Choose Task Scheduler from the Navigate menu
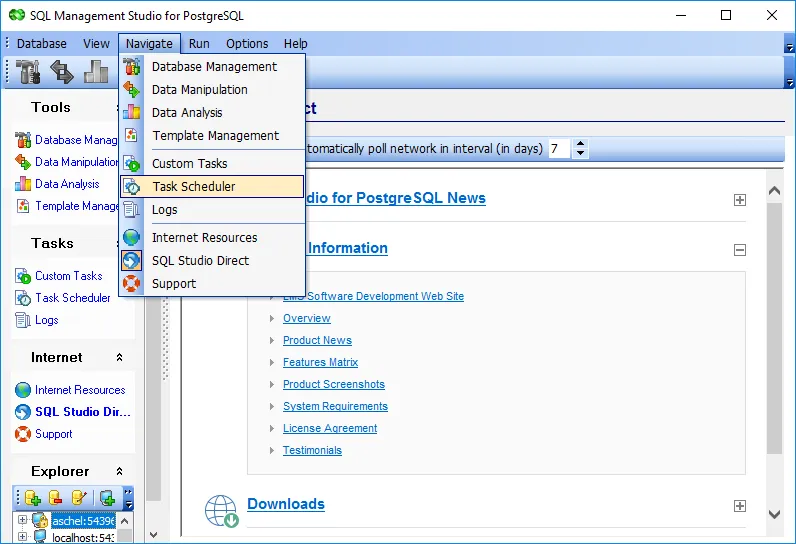 (x=212, y=186)
